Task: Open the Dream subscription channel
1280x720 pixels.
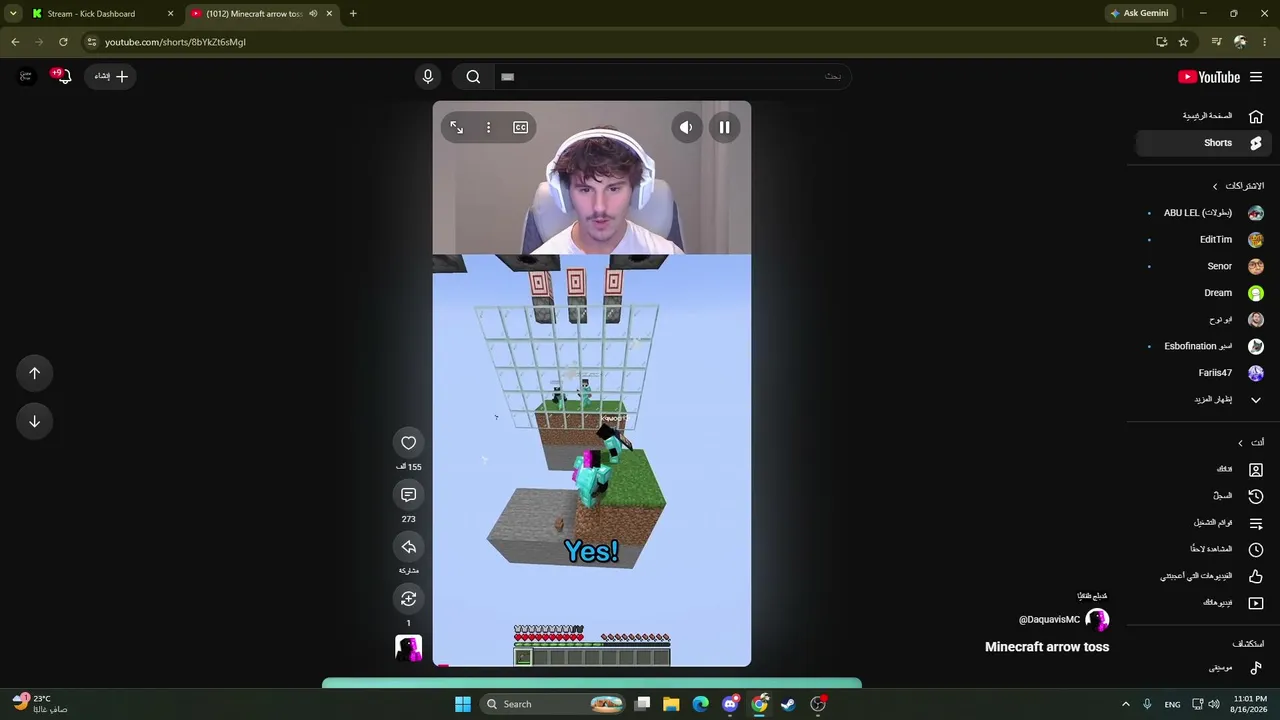Action: [1204, 293]
